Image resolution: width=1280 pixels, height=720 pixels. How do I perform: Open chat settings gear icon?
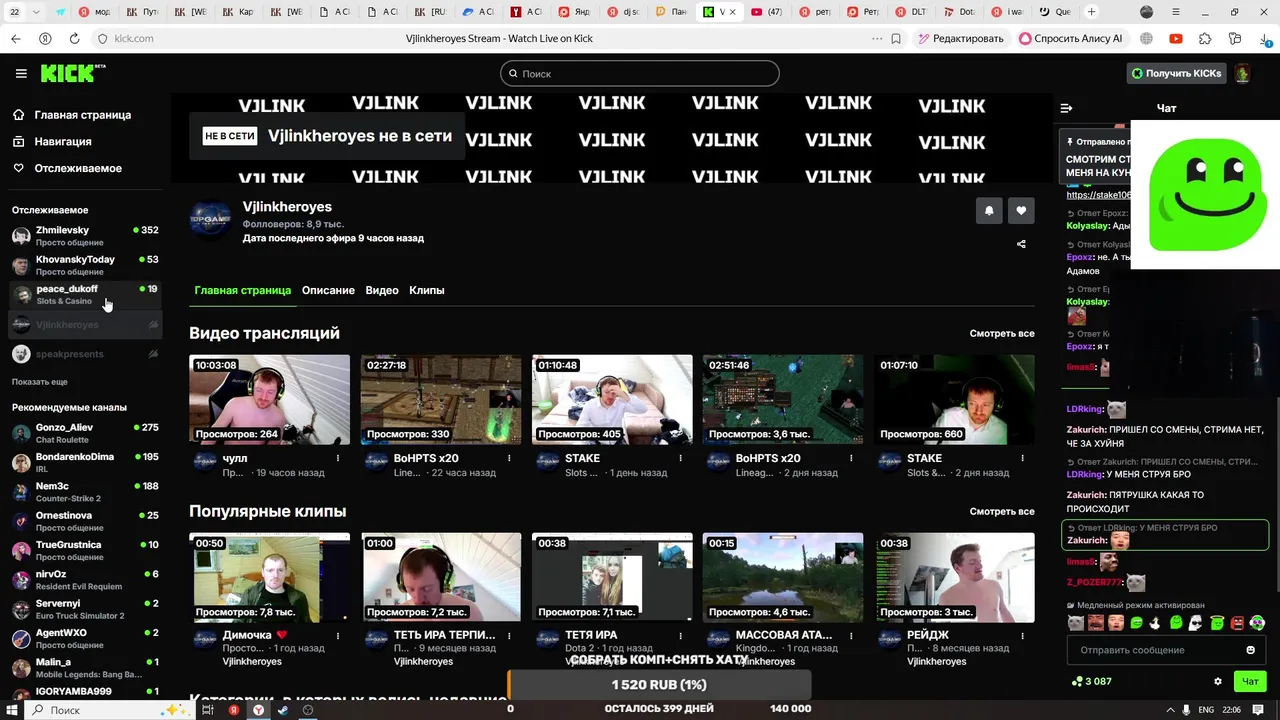(1218, 681)
